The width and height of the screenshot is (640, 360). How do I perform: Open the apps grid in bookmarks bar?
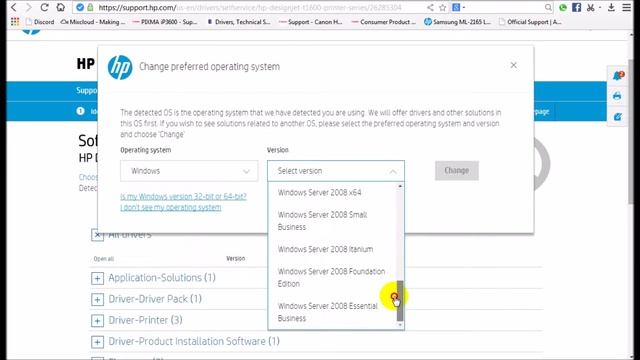point(15,22)
